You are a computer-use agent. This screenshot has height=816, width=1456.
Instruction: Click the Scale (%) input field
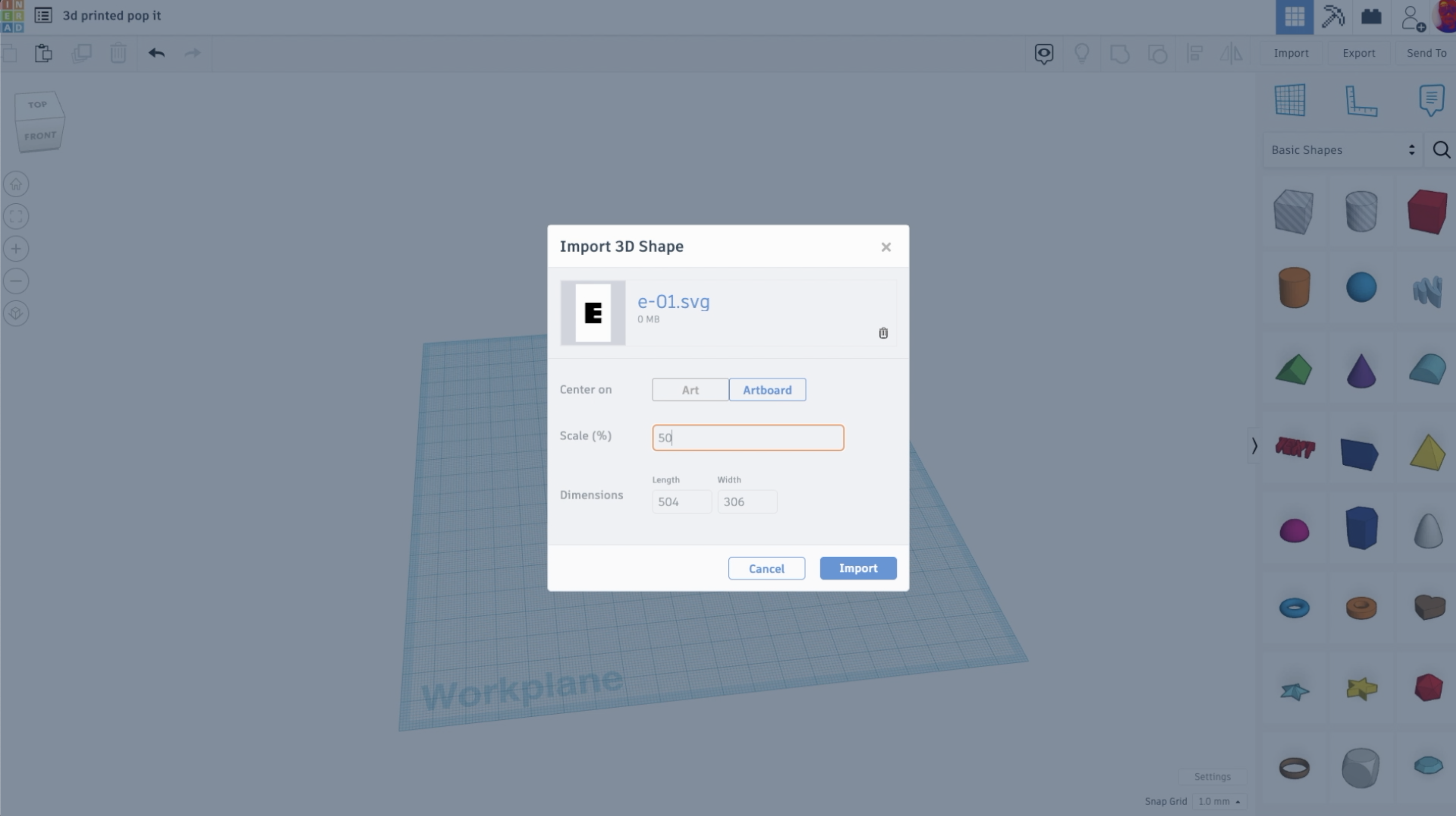[748, 437]
